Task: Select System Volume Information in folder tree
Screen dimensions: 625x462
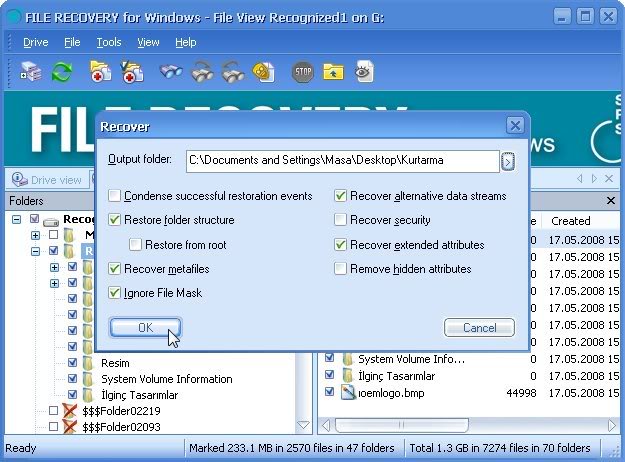Action: click(x=167, y=379)
